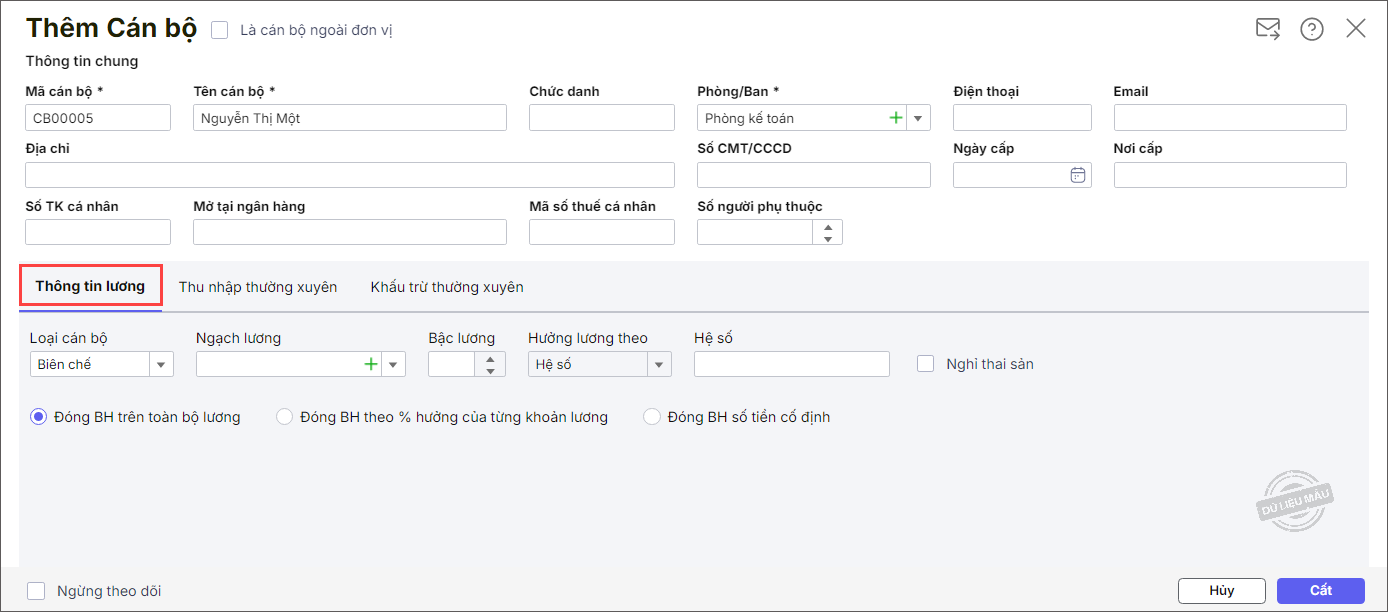Click the Hủy cancel button

1221,590
